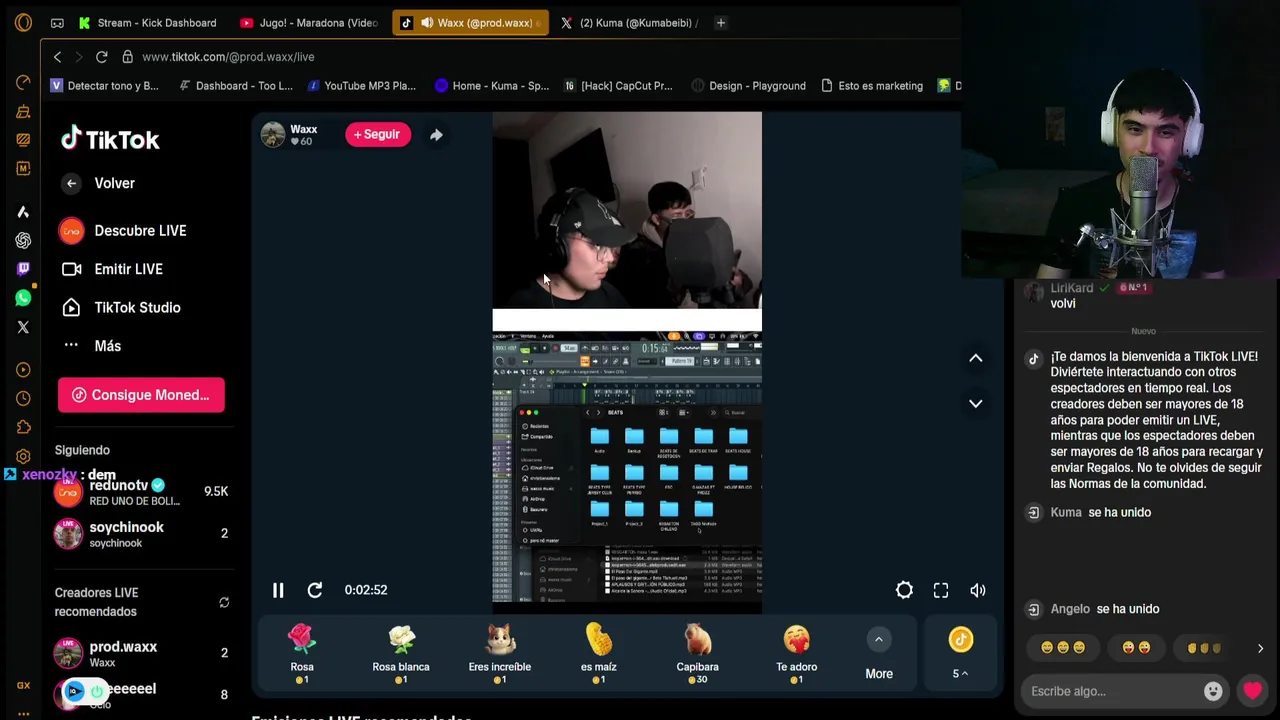The height and width of the screenshot is (720, 1280).
Task: Click Consigue Monedas pink button
Action: click(x=141, y=395)
